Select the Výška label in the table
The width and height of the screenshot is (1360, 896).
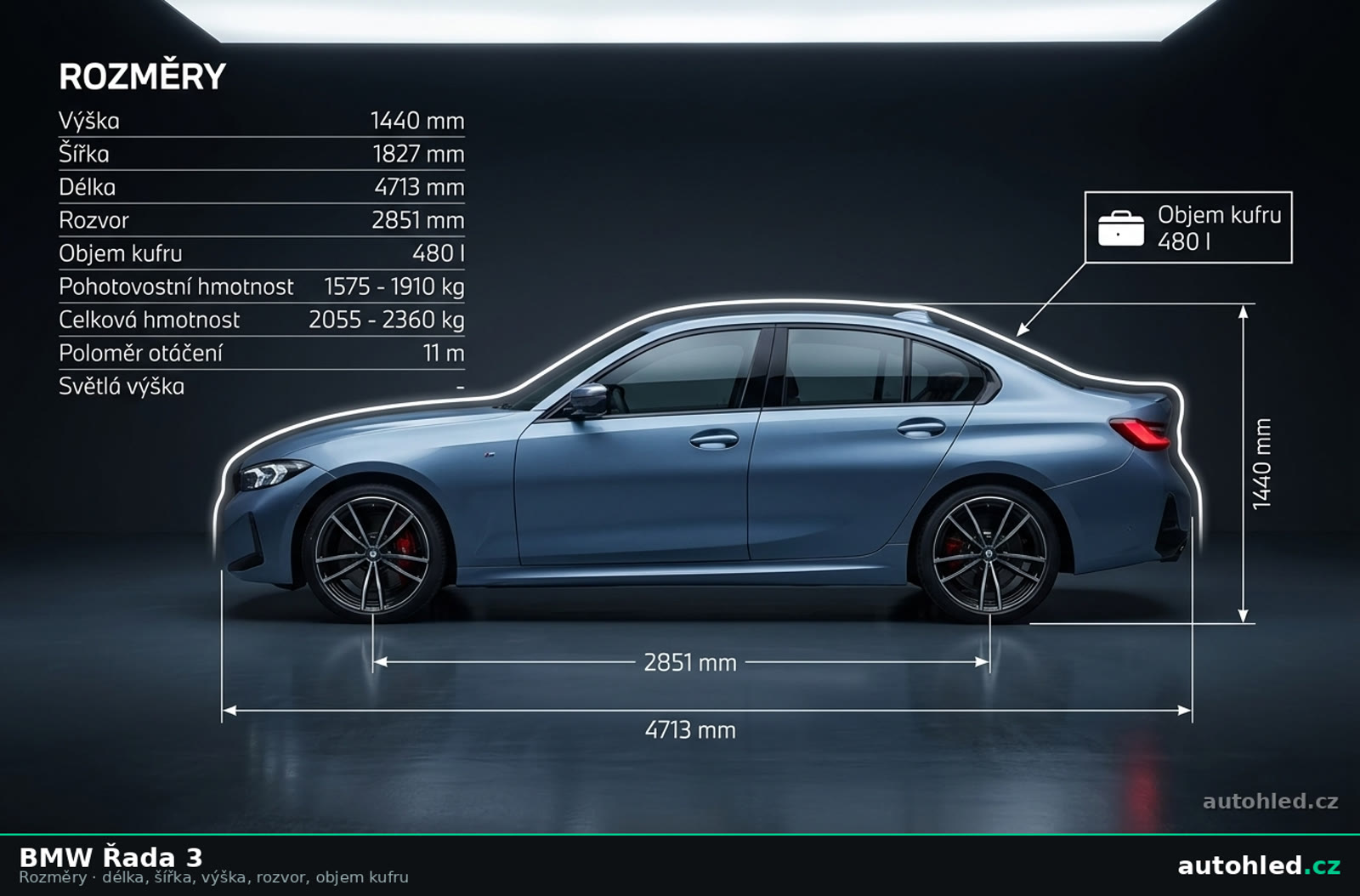[x=89, y=121]
